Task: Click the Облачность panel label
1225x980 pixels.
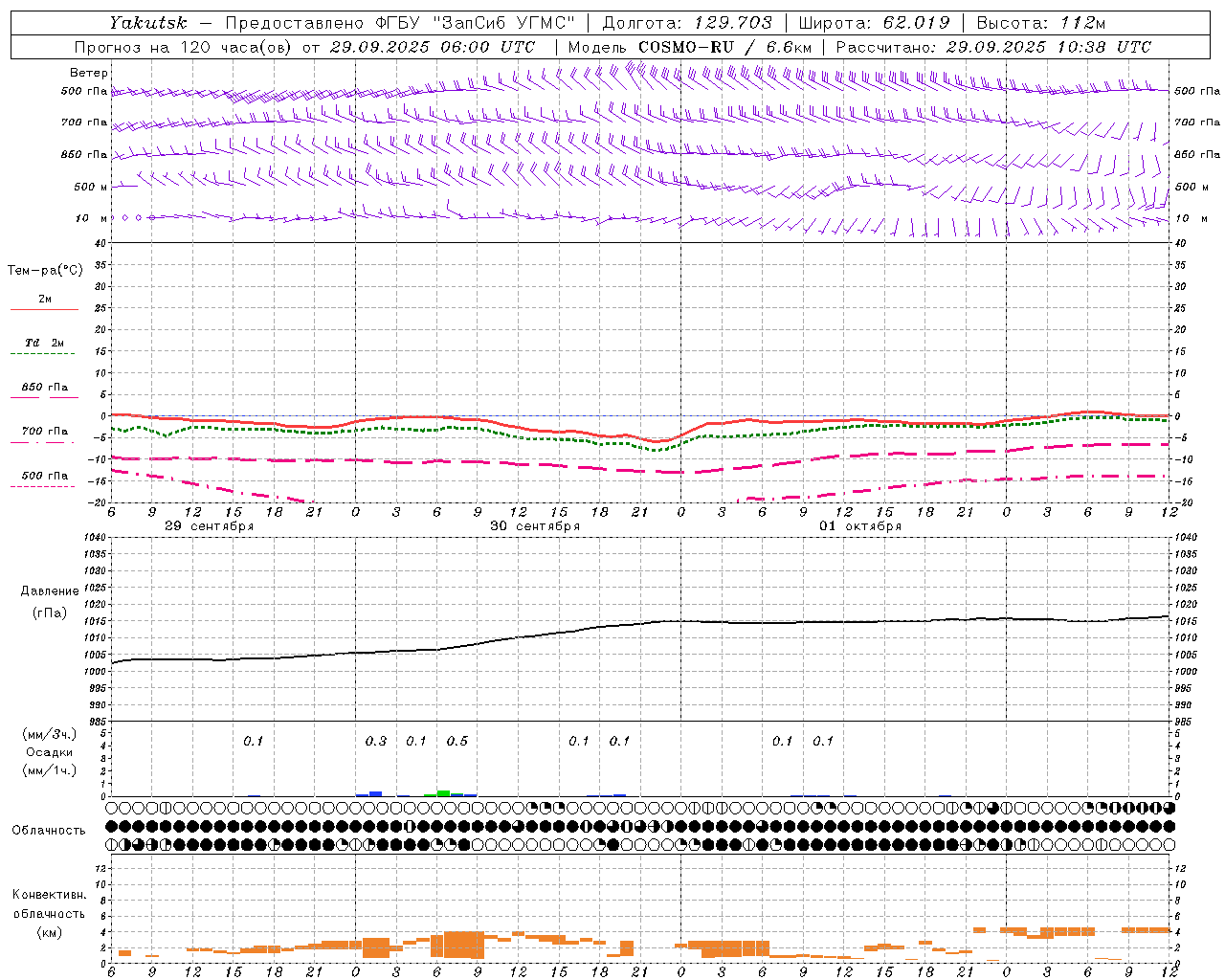Action: [x=49, y=830]
